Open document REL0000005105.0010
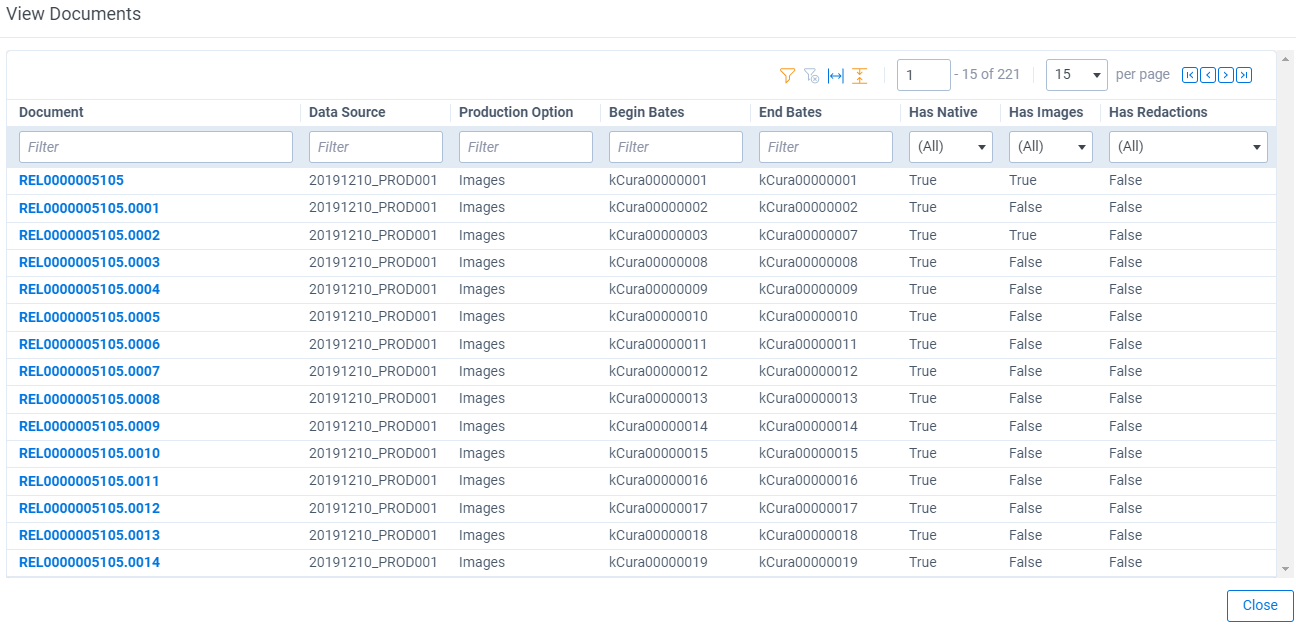Image resolution: width=1296 pixels, height=625 pixels. 89,453
